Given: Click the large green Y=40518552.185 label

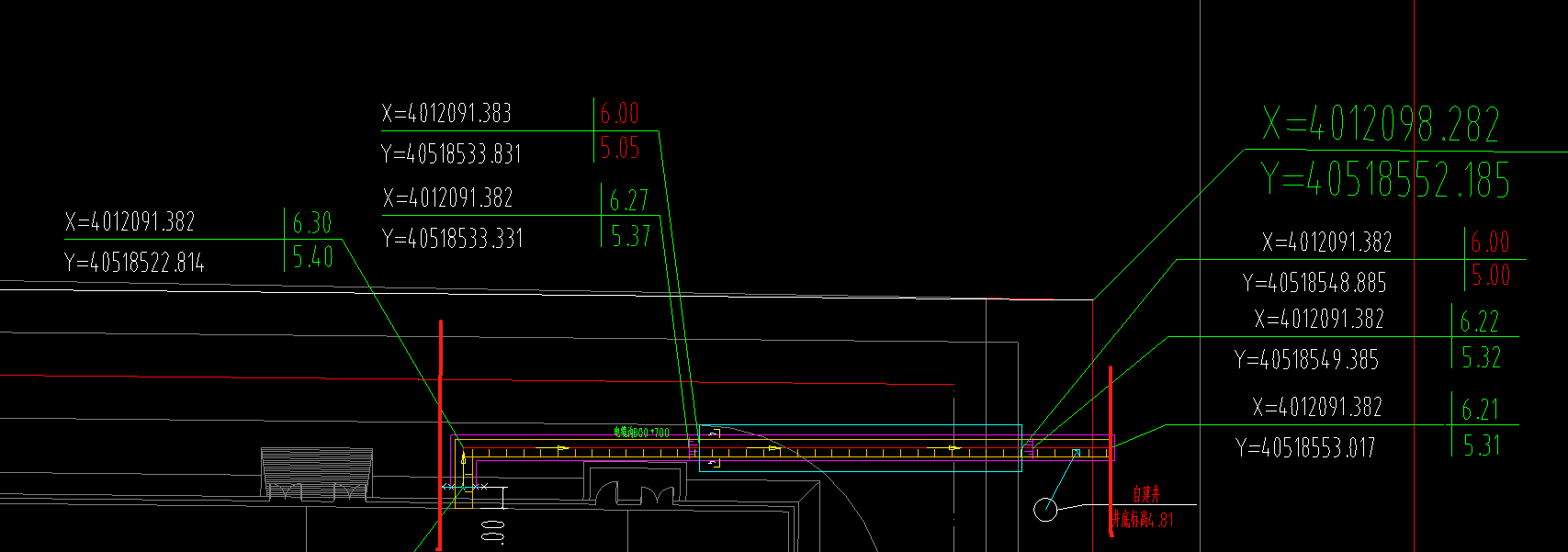Looking at the screenshot, I should pos(1385,179).
